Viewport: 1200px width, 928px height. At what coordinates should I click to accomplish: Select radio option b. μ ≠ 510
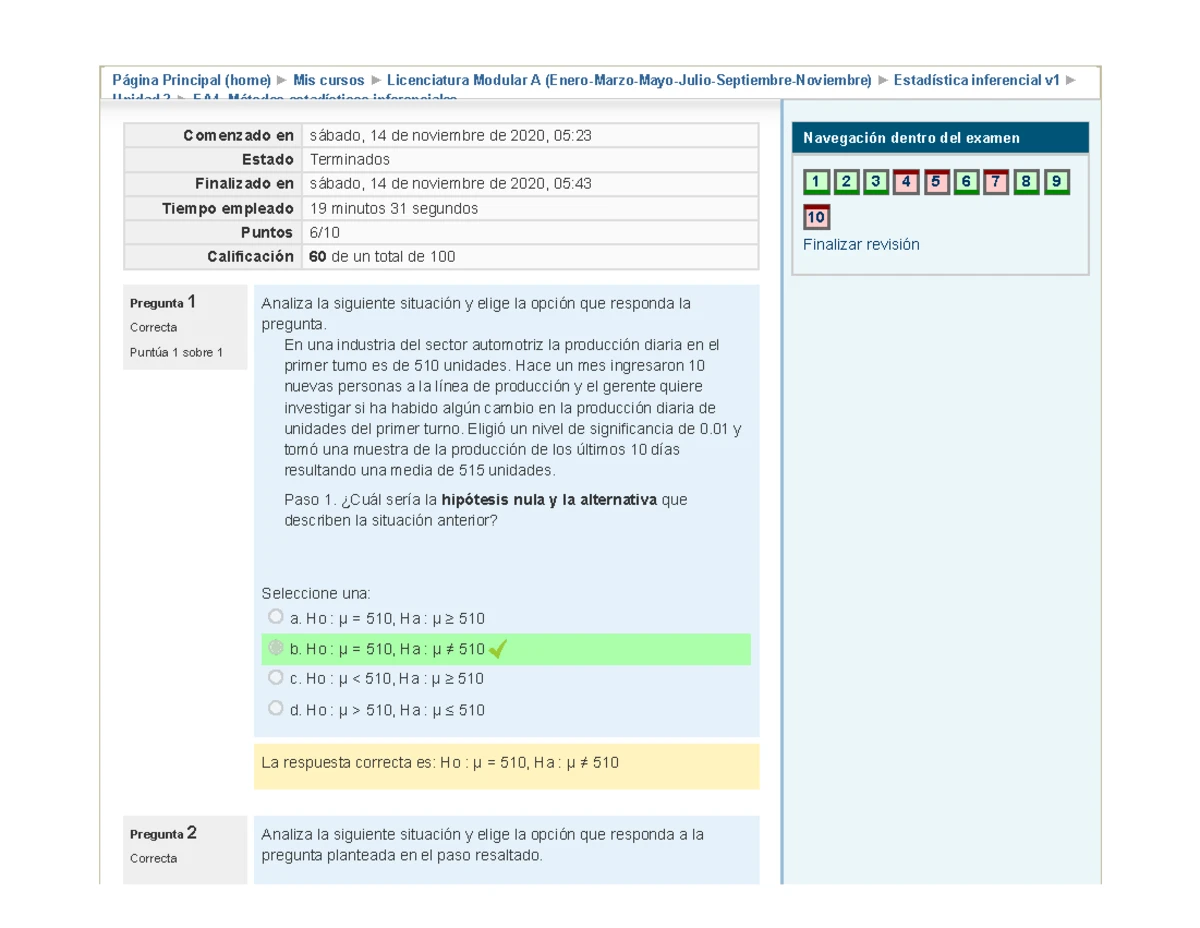276,648
